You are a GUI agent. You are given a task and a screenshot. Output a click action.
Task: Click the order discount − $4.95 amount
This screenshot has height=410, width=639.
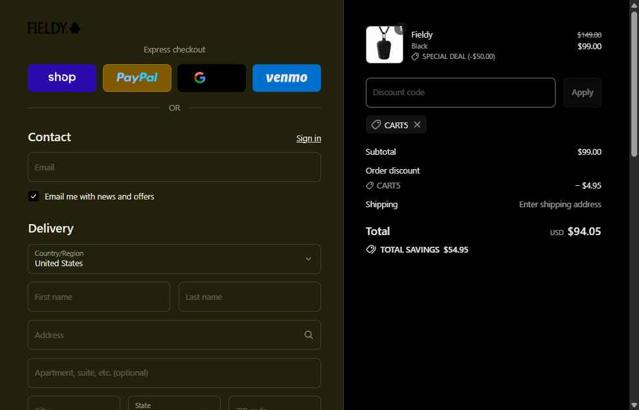coord(588,186)
